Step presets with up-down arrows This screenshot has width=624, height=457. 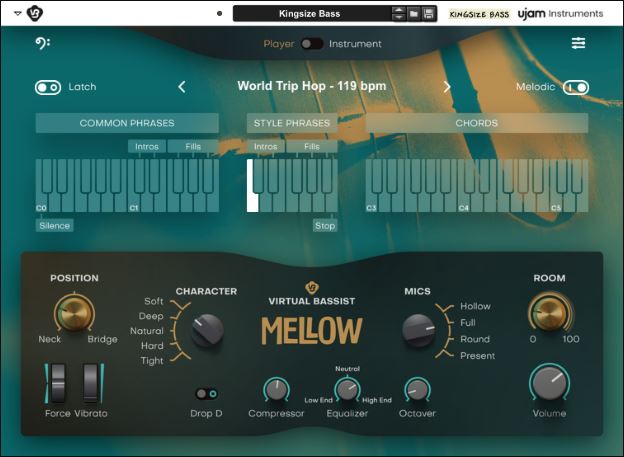coord(398,14)
